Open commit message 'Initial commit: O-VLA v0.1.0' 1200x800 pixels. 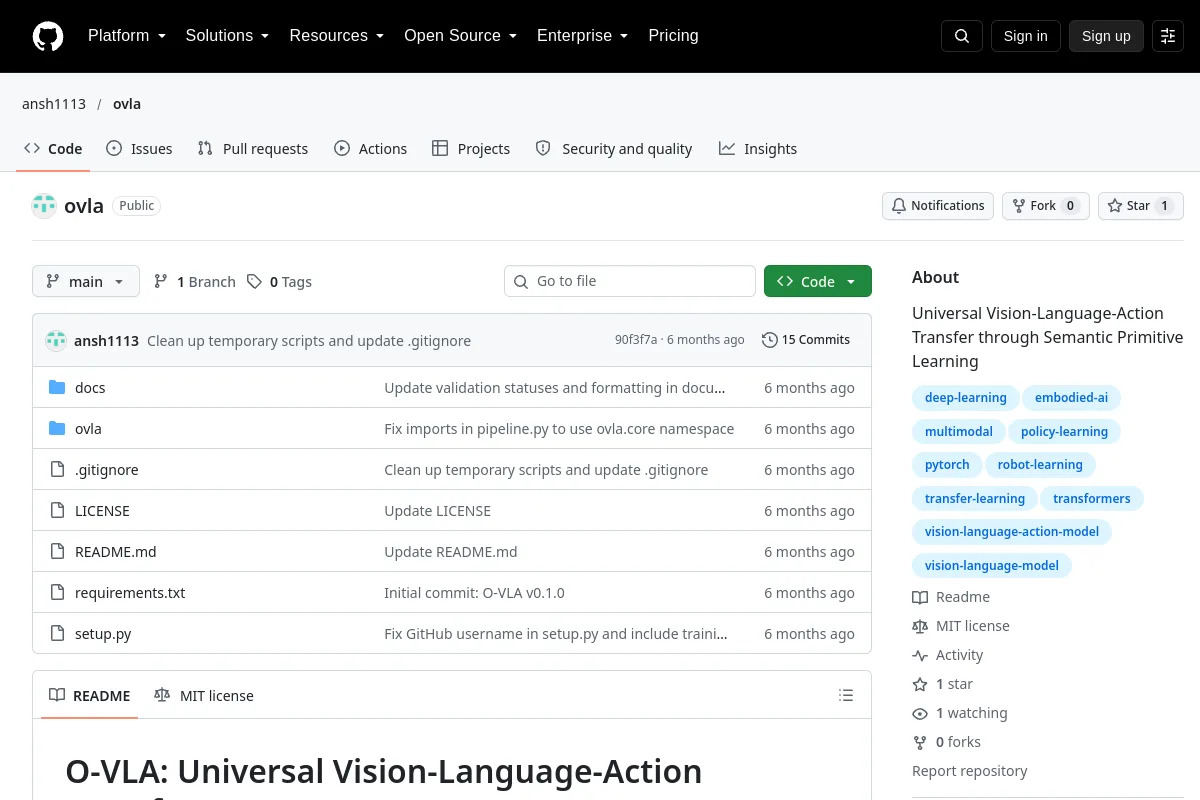(x=474, y=593)
